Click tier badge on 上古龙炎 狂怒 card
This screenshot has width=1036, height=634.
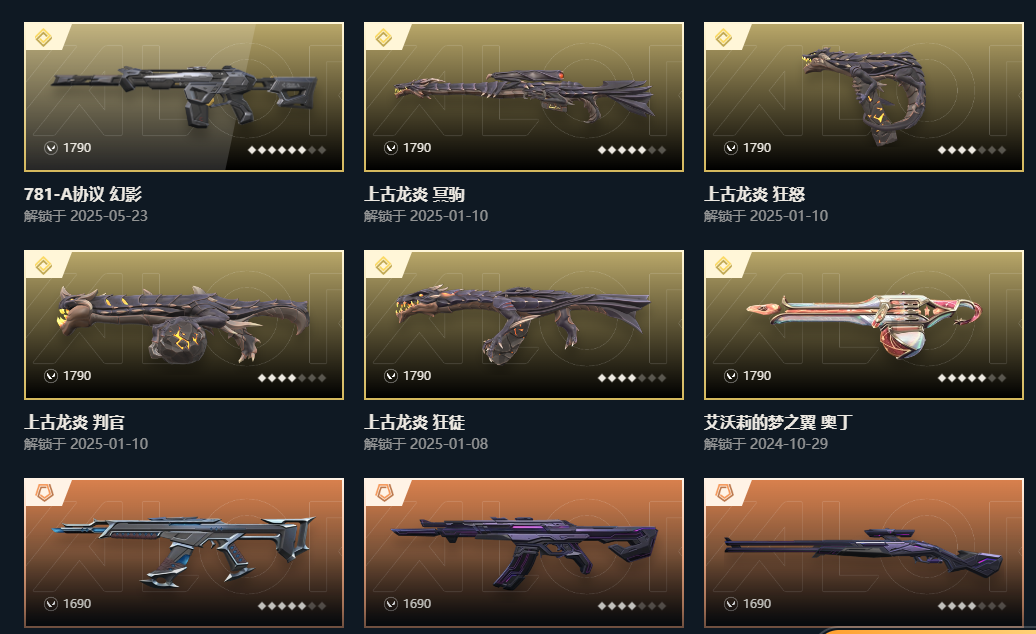(x=723, y=38)
